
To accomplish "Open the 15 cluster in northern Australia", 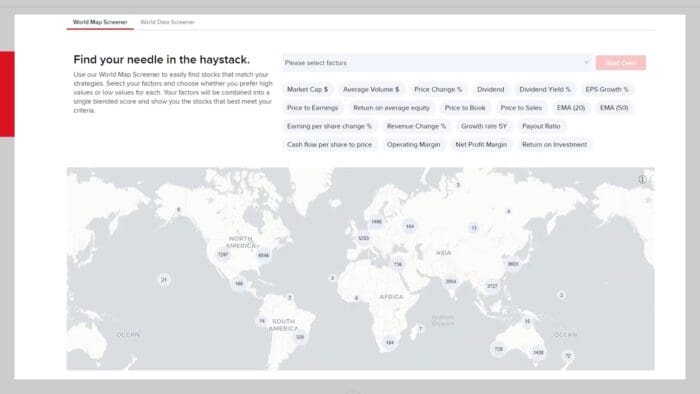I will pyautogui.click(x=527, y=321).
